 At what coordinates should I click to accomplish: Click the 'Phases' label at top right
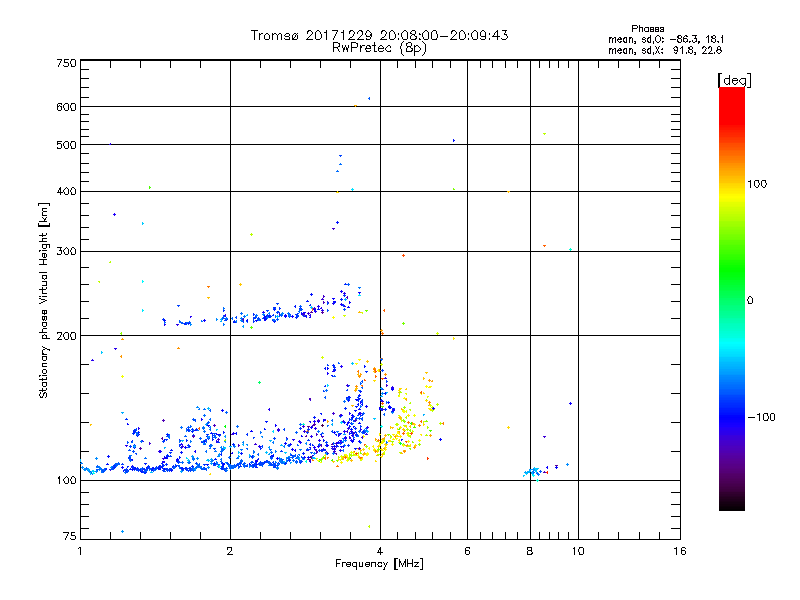click(647, 29)
